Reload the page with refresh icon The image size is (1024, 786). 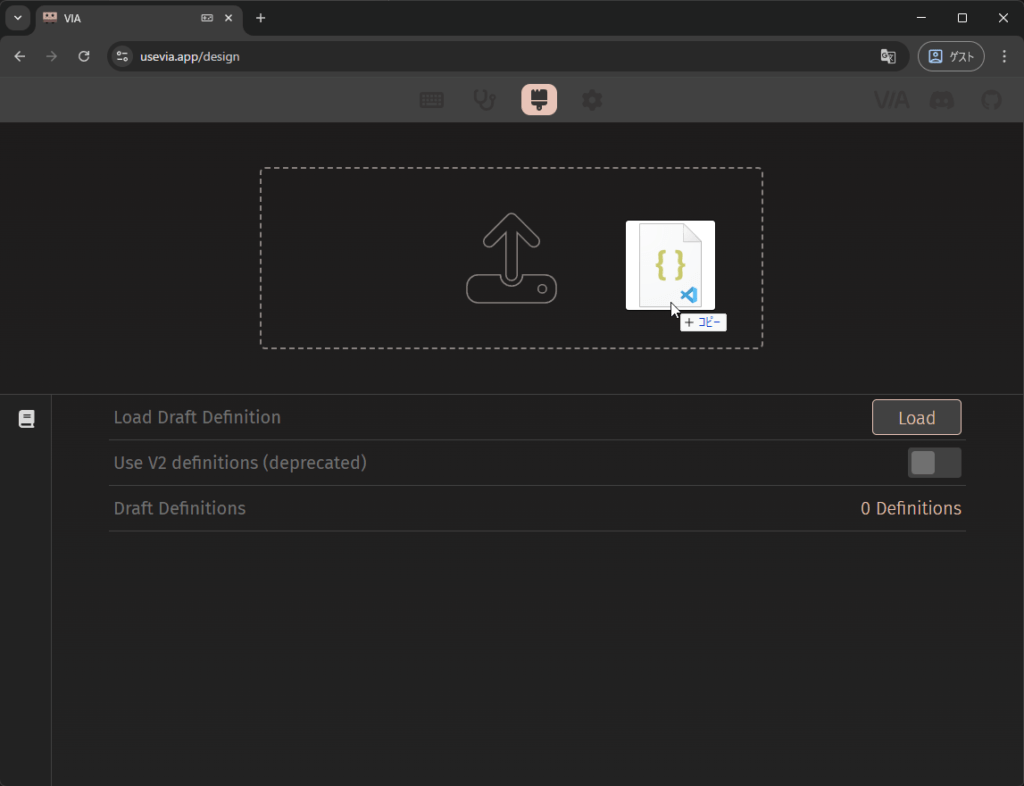pyautogui.click(x=84, y=56)
